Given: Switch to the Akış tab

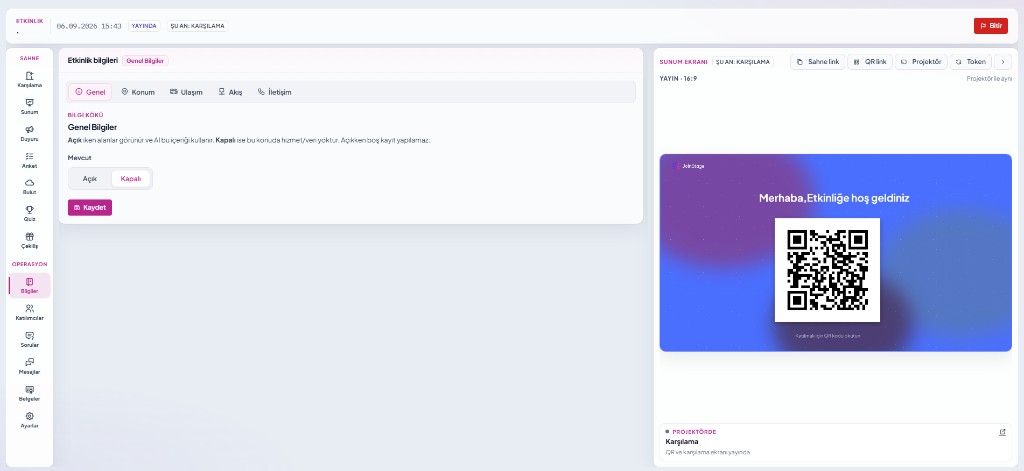Looking at the screenshot, I should pos(231,92).
